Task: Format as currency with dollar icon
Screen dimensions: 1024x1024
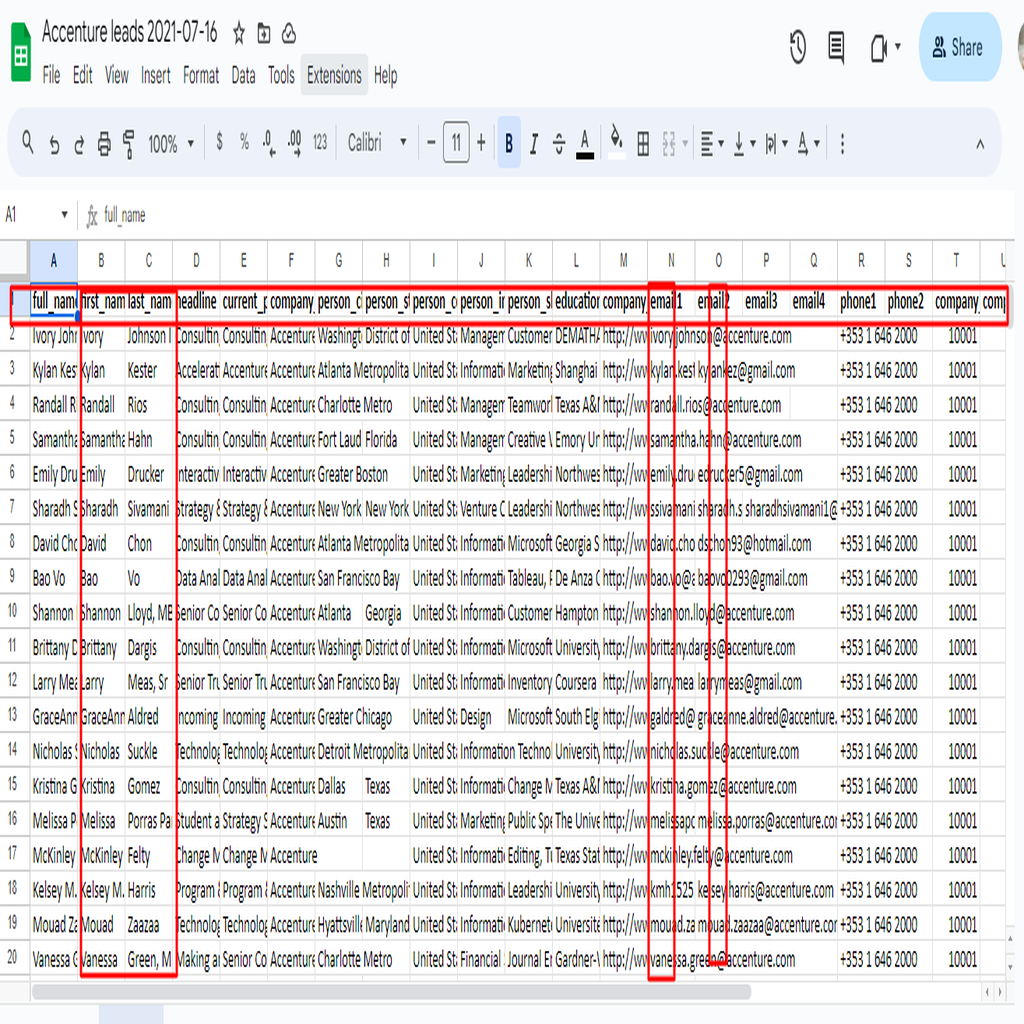Action: [x=219, y=141]
